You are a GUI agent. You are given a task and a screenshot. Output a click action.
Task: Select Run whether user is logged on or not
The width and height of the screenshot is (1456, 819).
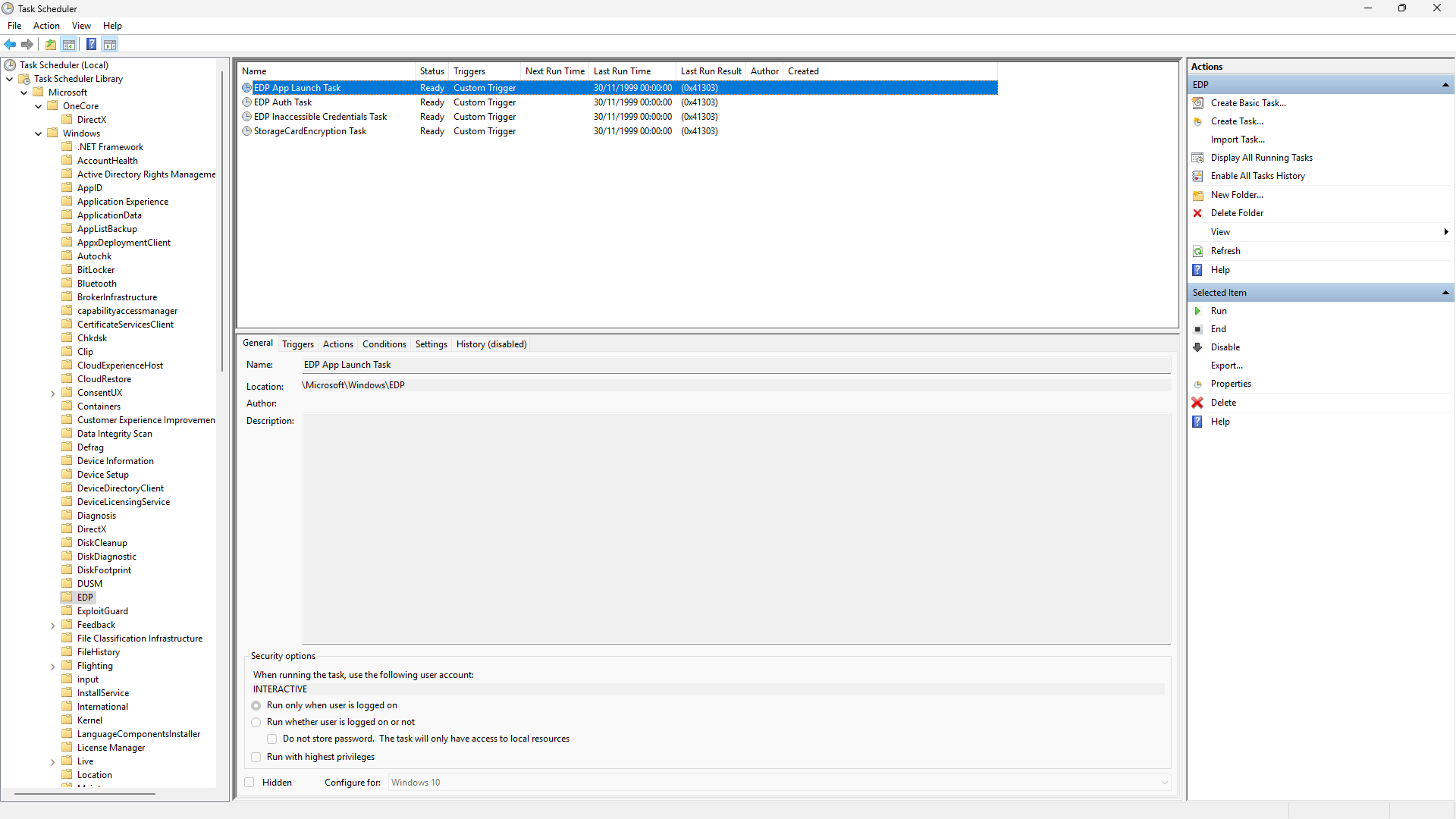click(256, 722)
